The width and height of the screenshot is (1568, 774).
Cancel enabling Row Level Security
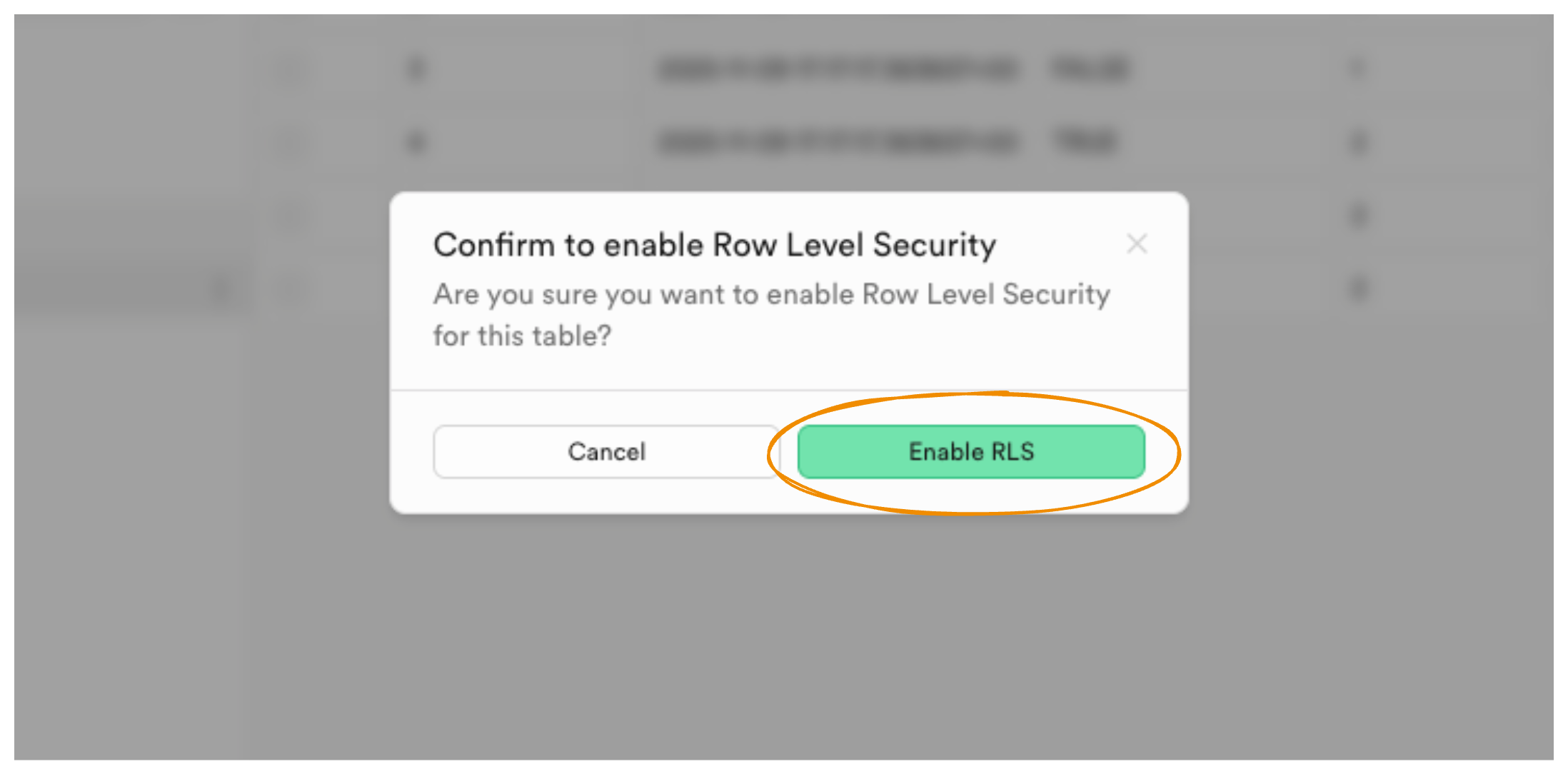(606, 452)
